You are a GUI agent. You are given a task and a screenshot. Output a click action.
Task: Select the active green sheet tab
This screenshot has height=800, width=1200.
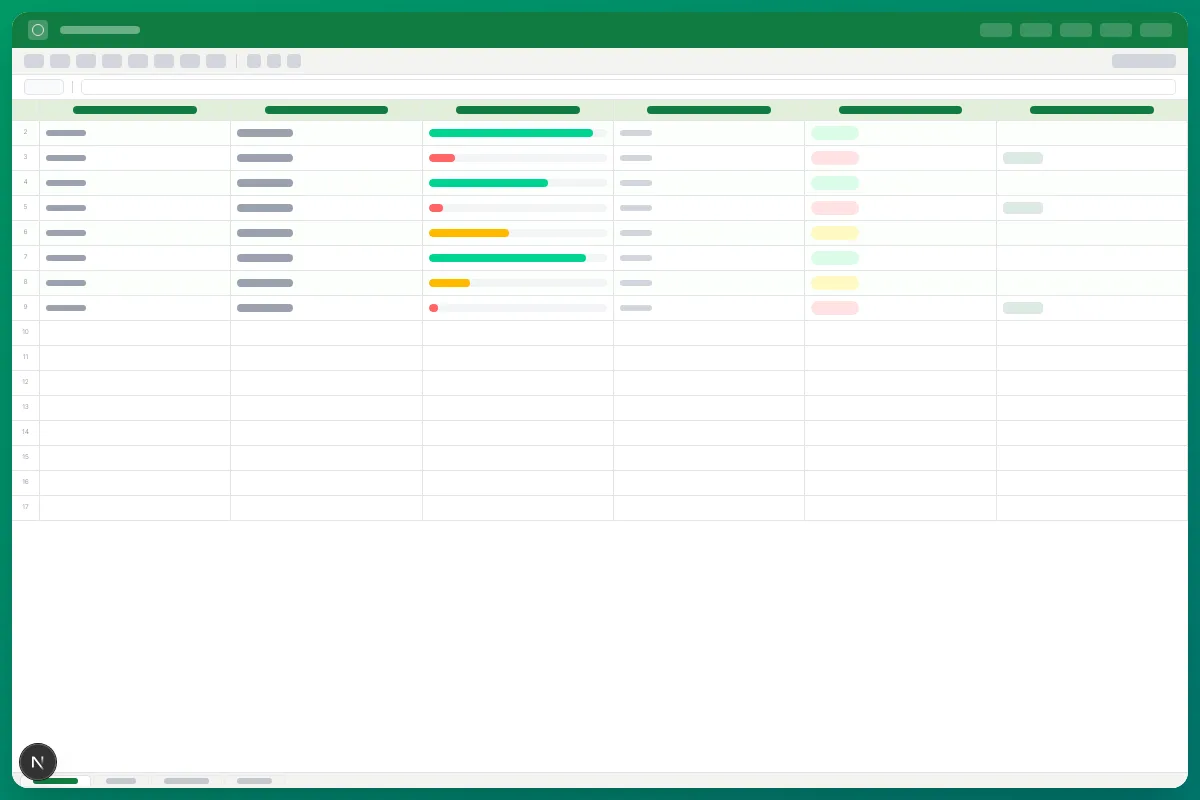click(56, 780)
